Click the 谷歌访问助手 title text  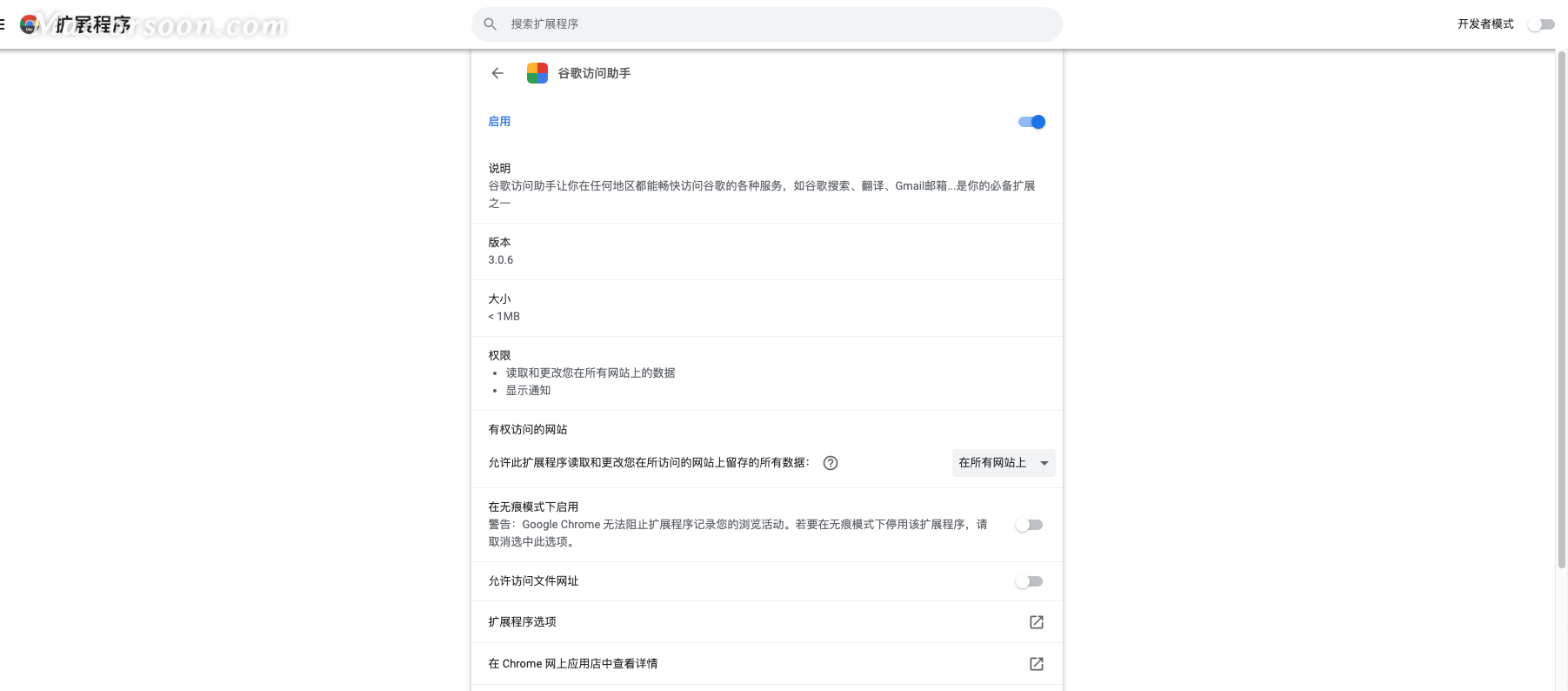click(594, 73)
